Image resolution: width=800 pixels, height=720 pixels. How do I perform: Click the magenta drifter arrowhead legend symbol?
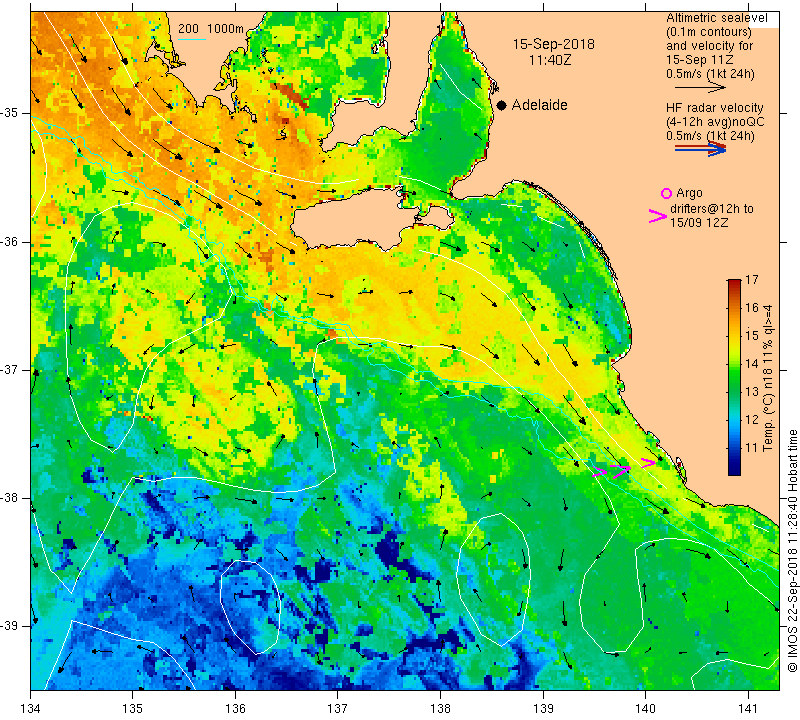tap(658, 216)
